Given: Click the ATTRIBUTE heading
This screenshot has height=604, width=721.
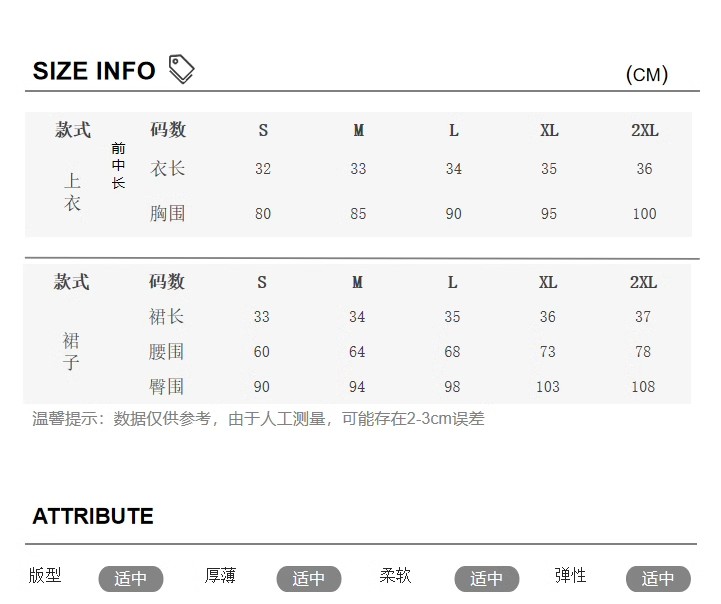Looking at the screenshot, I should click(x=93, y=516).
